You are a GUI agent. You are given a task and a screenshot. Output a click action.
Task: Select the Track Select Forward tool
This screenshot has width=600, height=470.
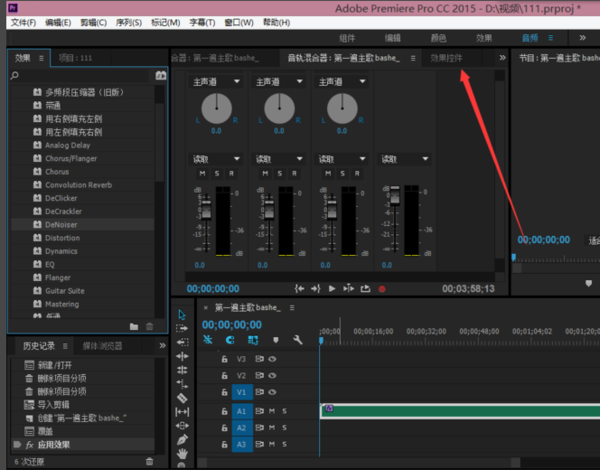point(182,328)
